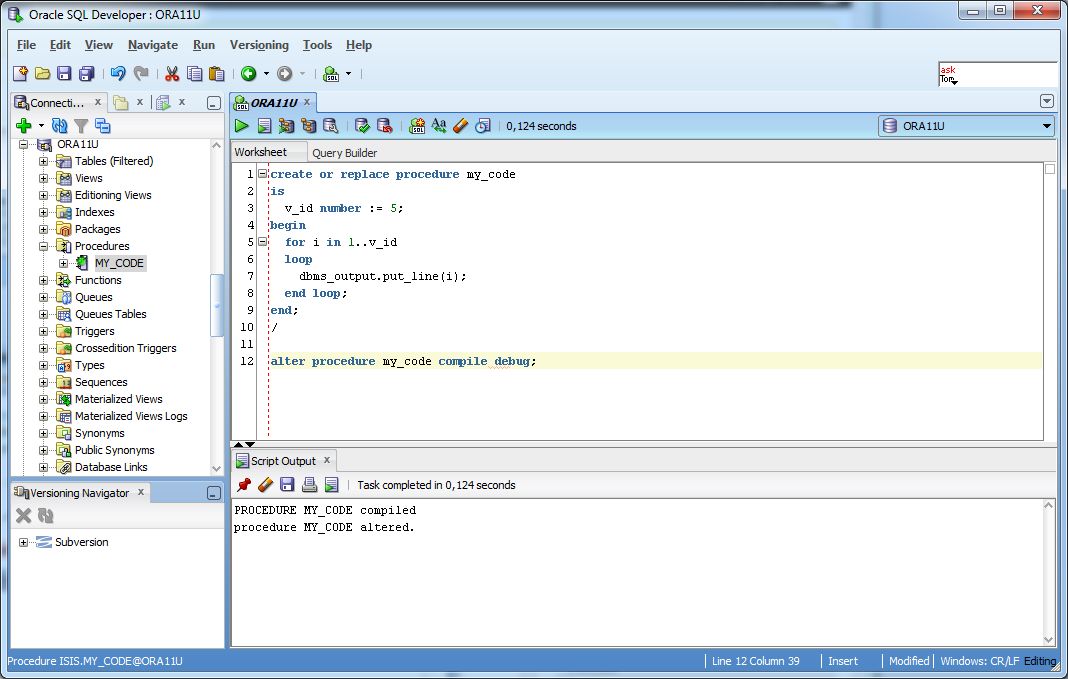
Task: Open the Tools menu
Action: (317, 45)
